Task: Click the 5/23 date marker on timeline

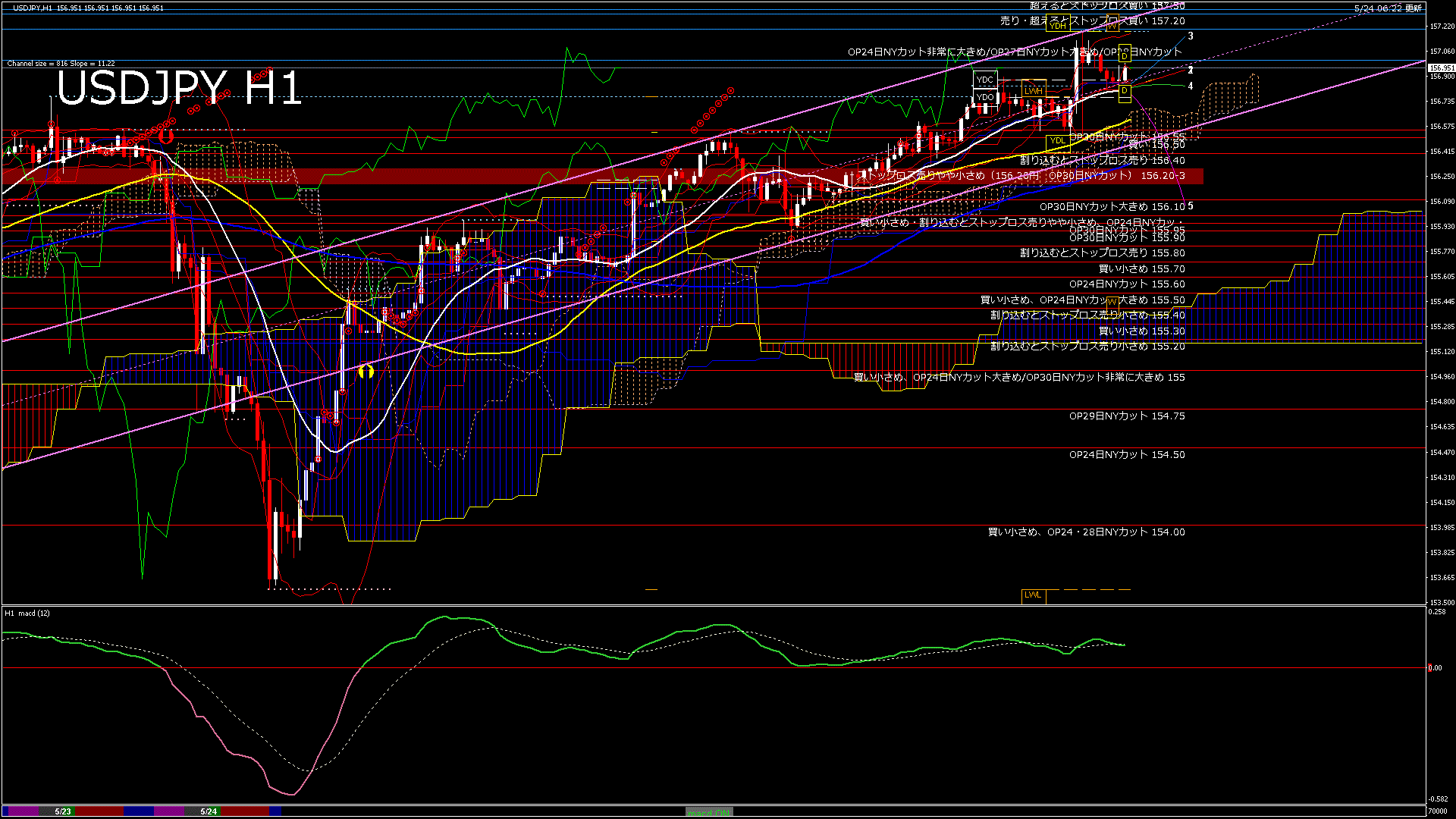Action: click(x=63, y=811)
